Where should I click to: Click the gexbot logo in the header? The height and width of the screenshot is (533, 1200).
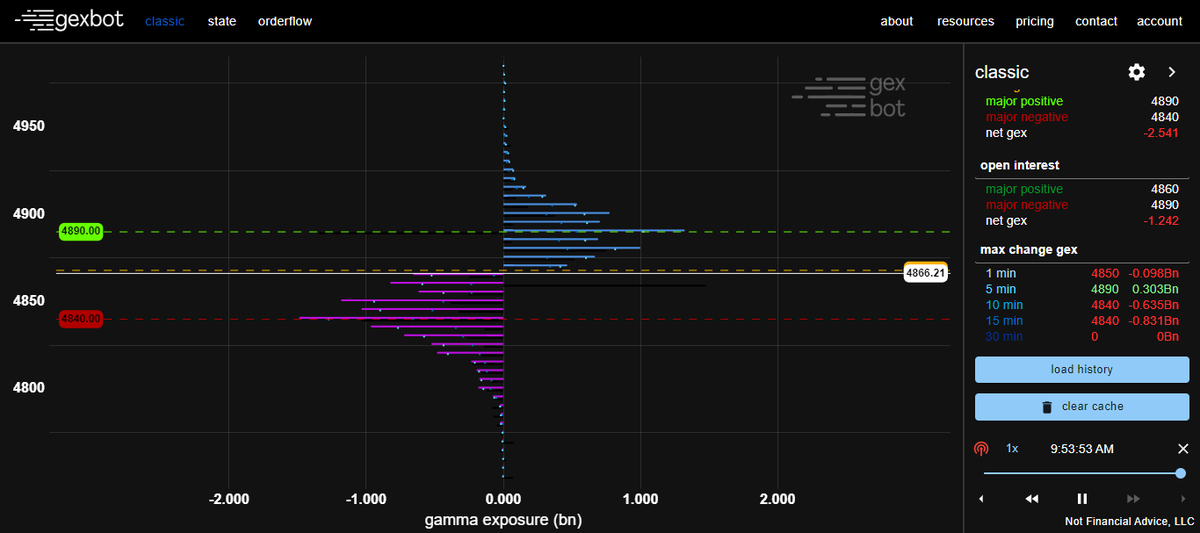pos(69,19)
